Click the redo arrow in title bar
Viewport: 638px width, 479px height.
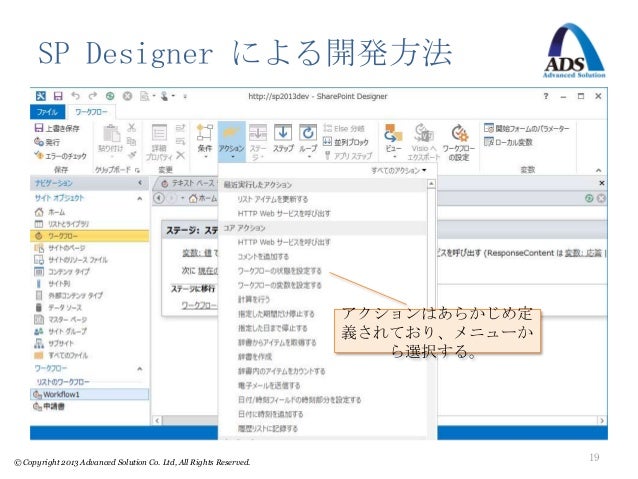click(x=93, y=96)
